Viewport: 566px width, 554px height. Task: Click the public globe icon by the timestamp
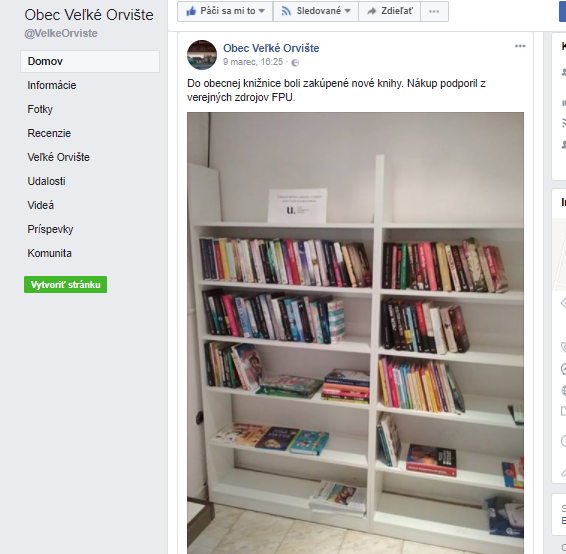click(295, 62)
